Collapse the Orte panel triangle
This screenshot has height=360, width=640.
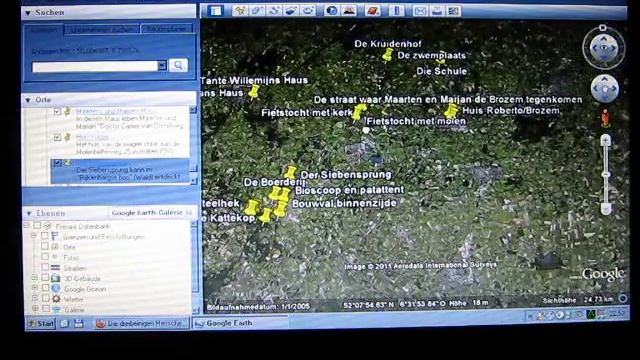click(x=28, y=100)
